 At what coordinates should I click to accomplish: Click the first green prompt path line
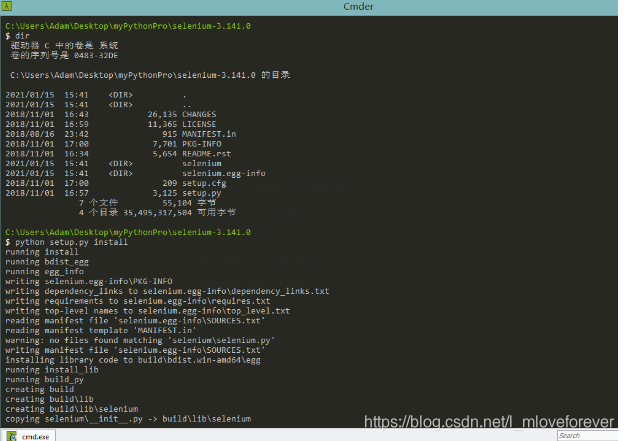click(128, 26)
